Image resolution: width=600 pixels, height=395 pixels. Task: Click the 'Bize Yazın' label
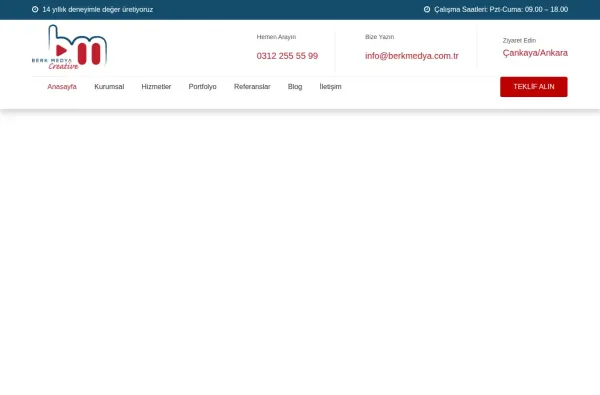[x=380, y=37]
